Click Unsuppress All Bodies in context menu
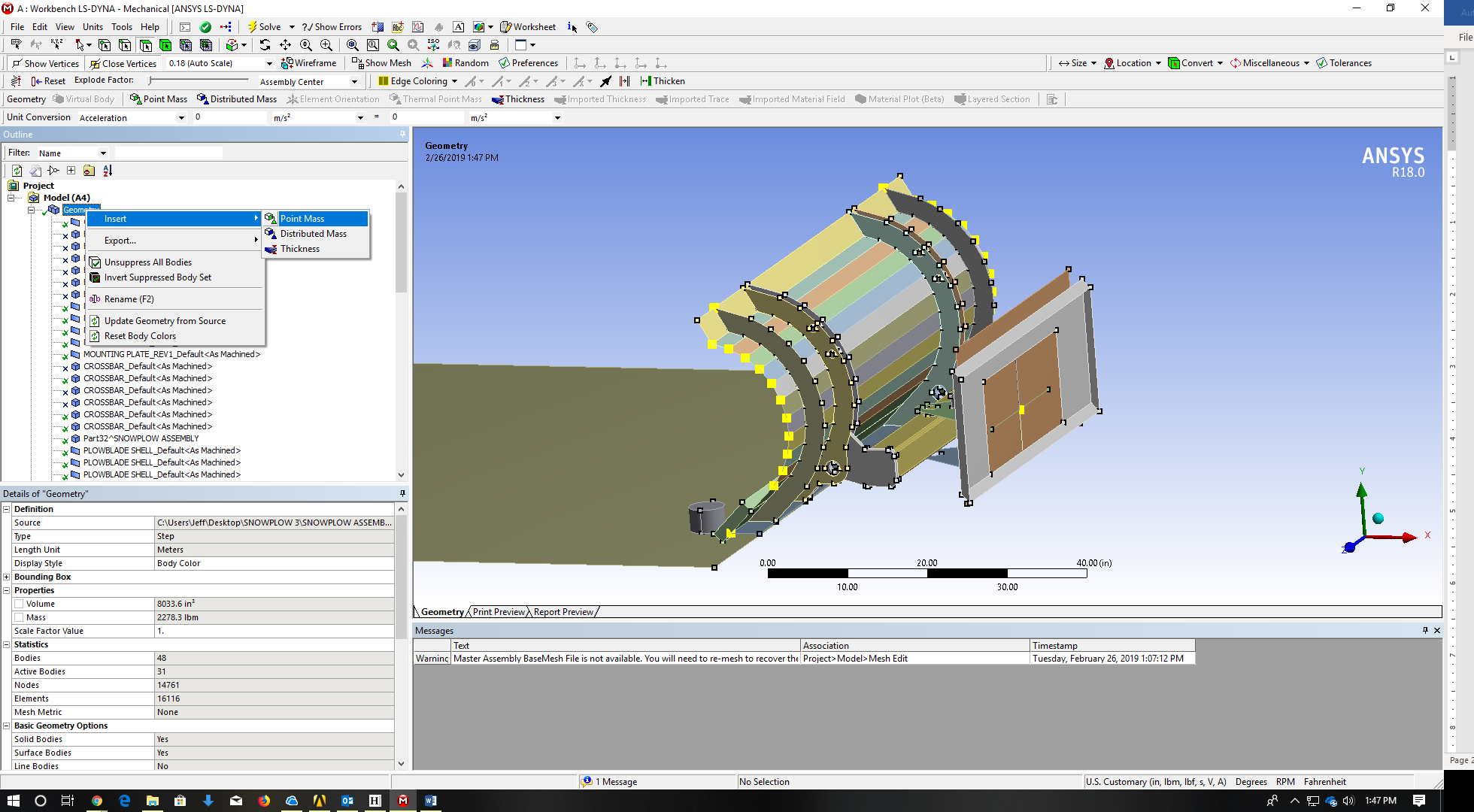This screenshot has height=812, width=1474. 148,262
